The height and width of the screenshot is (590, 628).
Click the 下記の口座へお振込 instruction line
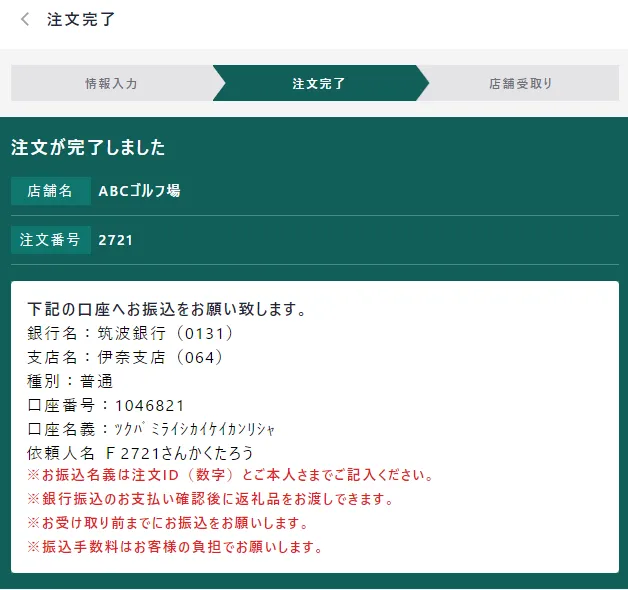click(166, 309)
